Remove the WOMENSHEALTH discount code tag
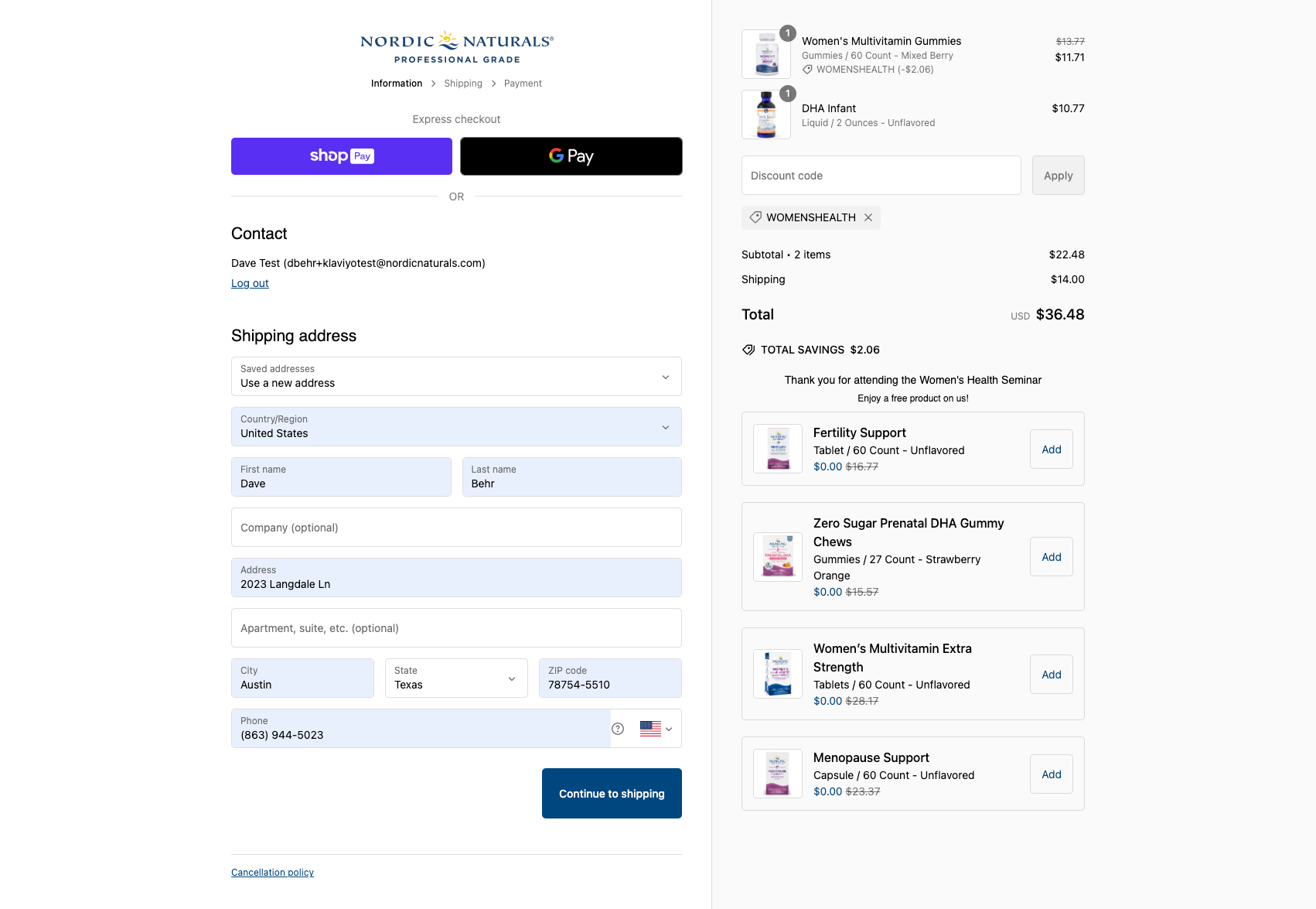 pyautogui.click(x=868, y=217)
